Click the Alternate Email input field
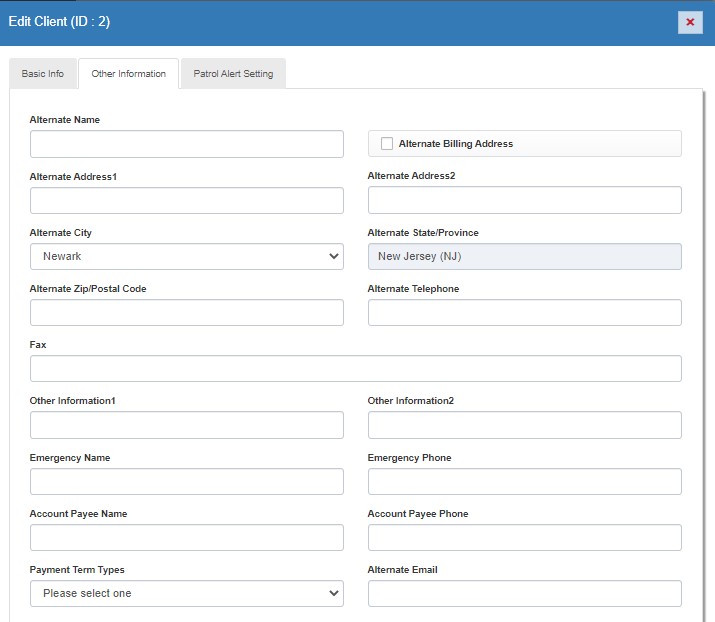Image resolution: width=715 pixels, height=622 pixels. point(524,594)
